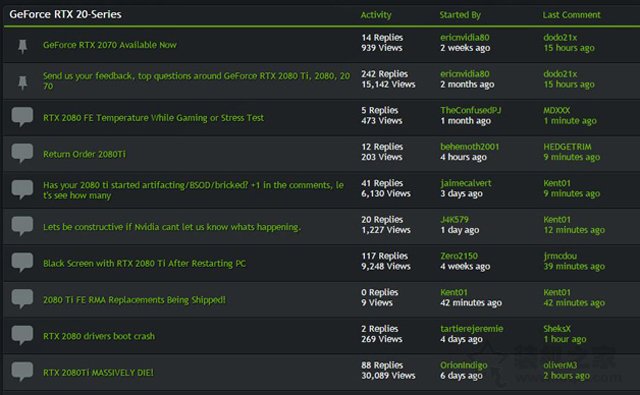Screen dimensions: 640x395
Task: Click speech bubble icon for RTX 2080 FE Temperature thread
Action: pos(22,117)
